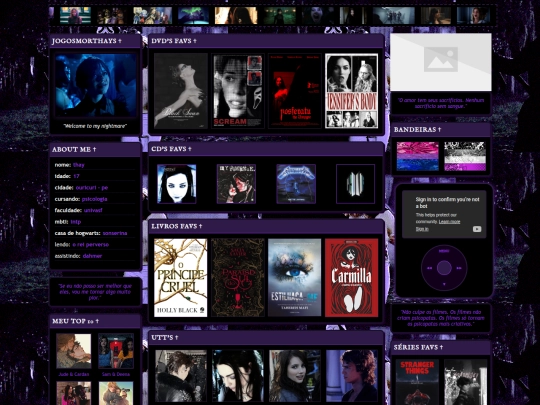Image resolution: width=540 pixels, height=405 pixels.
Task: Click the center select button of the iPod wheel
Action: coord(444,268)
